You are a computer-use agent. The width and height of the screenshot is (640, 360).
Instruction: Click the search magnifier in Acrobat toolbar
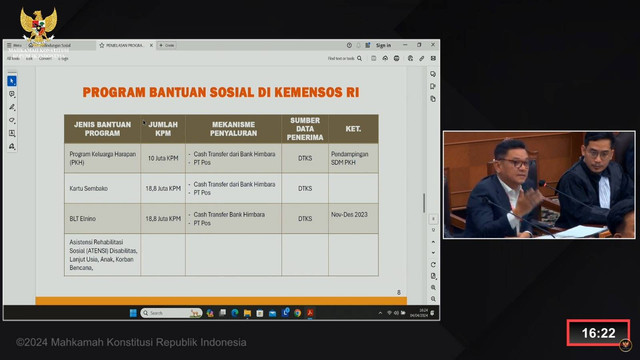click(360, 58)
